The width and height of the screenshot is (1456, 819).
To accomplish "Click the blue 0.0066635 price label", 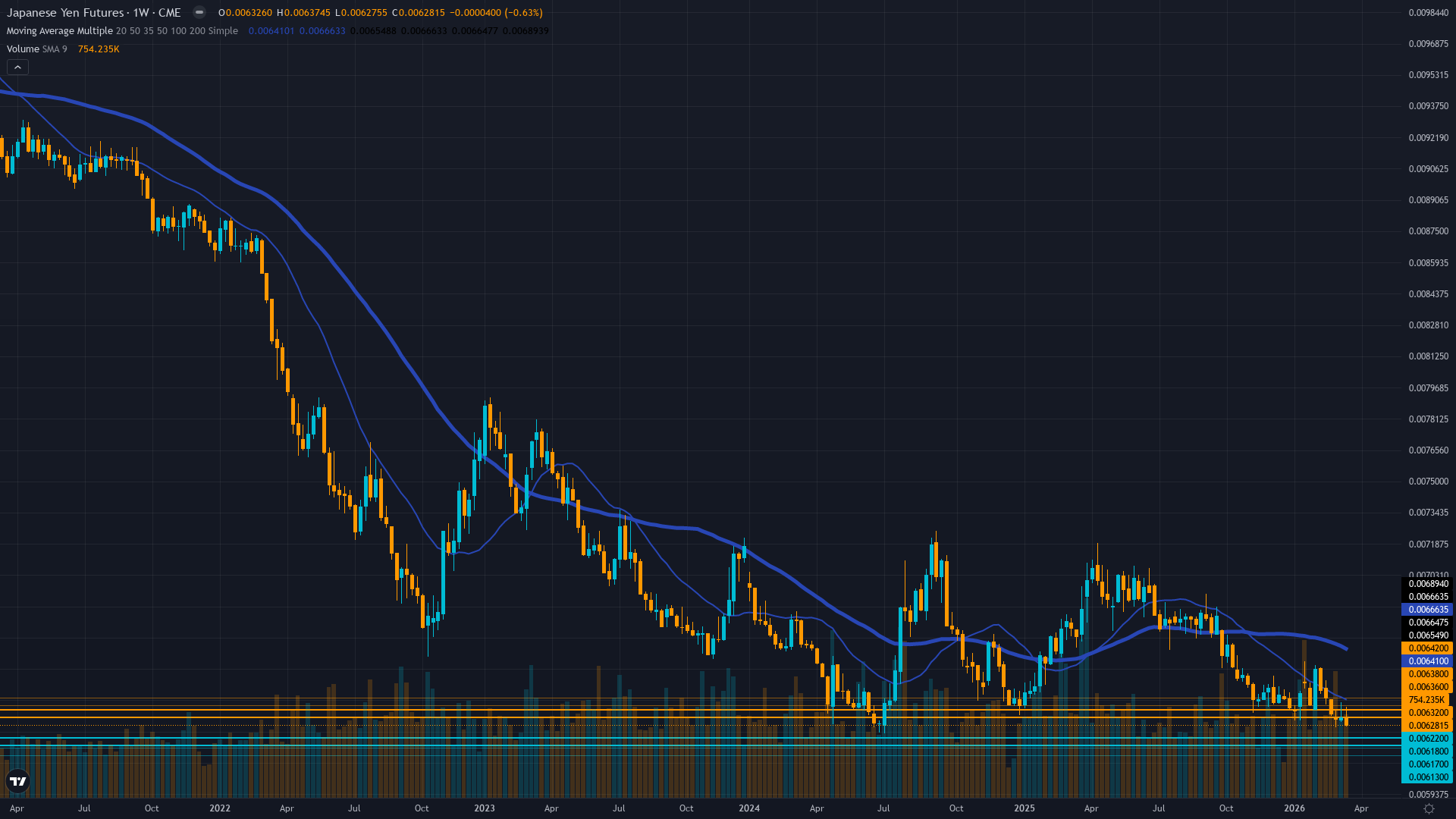I will click(x=1427, y=610).
